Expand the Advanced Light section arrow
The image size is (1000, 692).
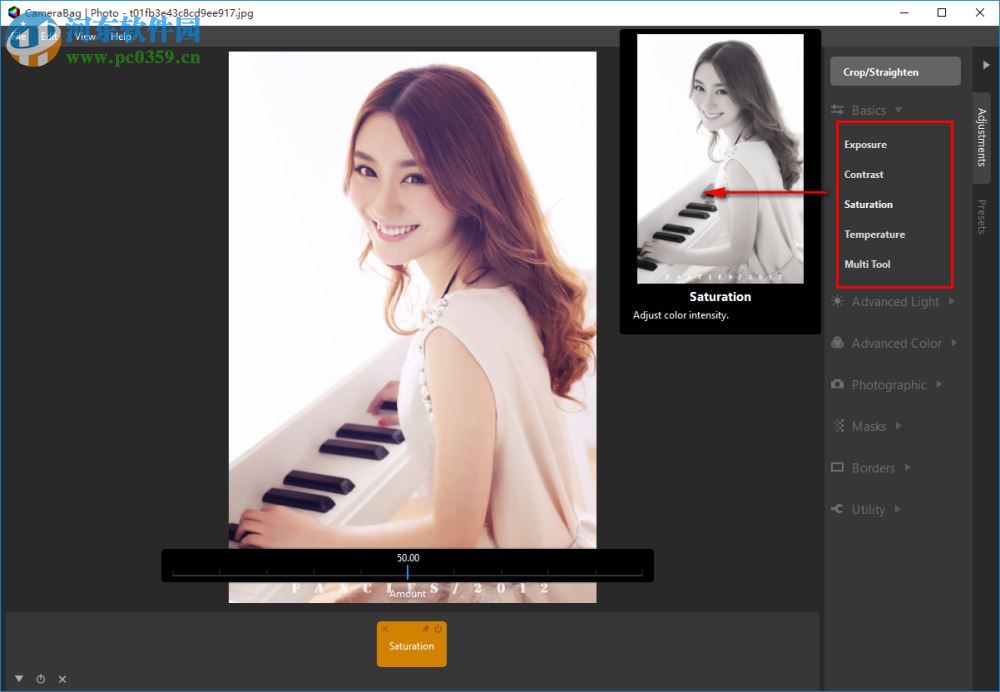[x=952, y=301]
